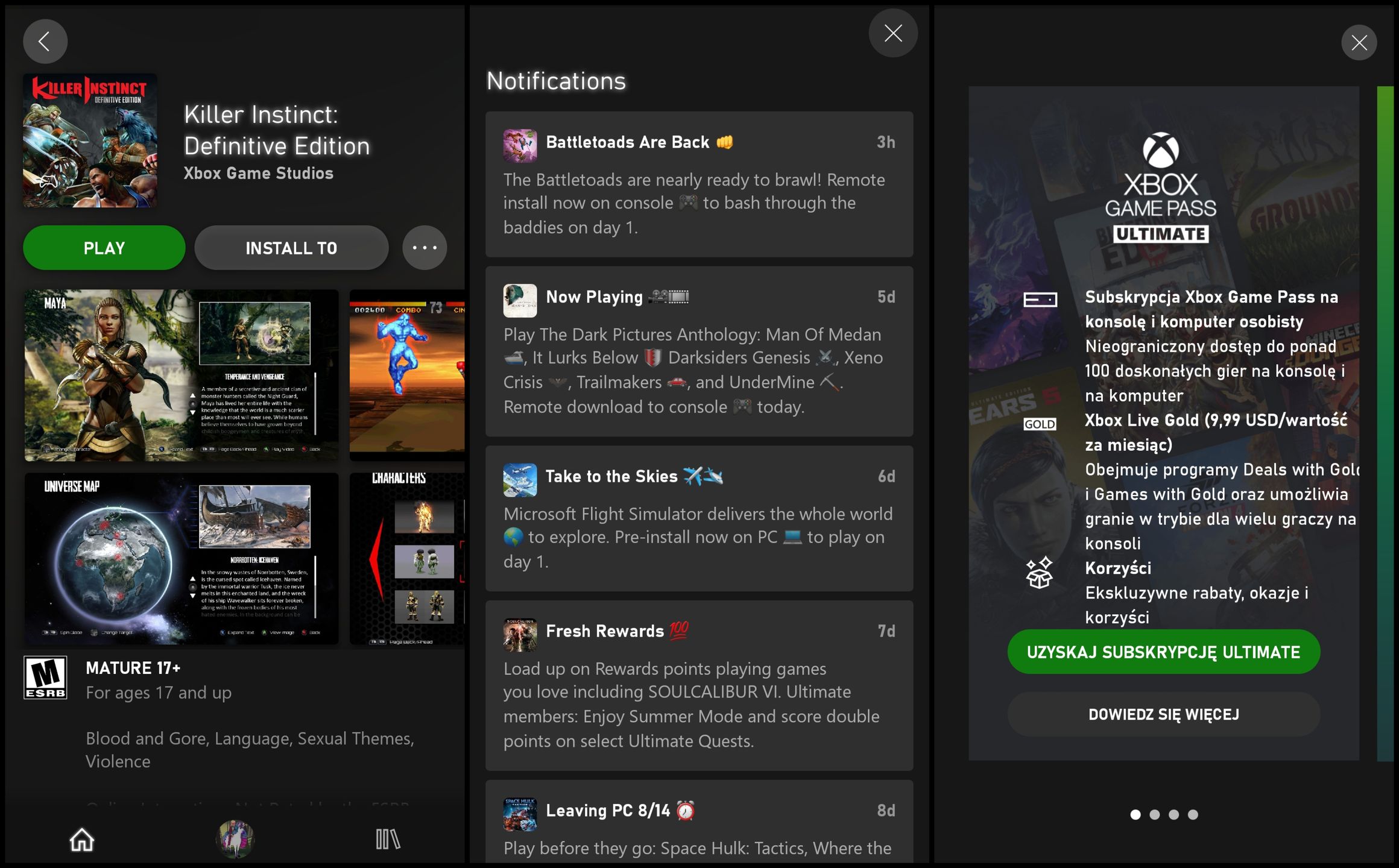The width and height of the screenshot is (1399, 868).
Task: Select the second carousel page dot
Action: (x=1155, y=815)
